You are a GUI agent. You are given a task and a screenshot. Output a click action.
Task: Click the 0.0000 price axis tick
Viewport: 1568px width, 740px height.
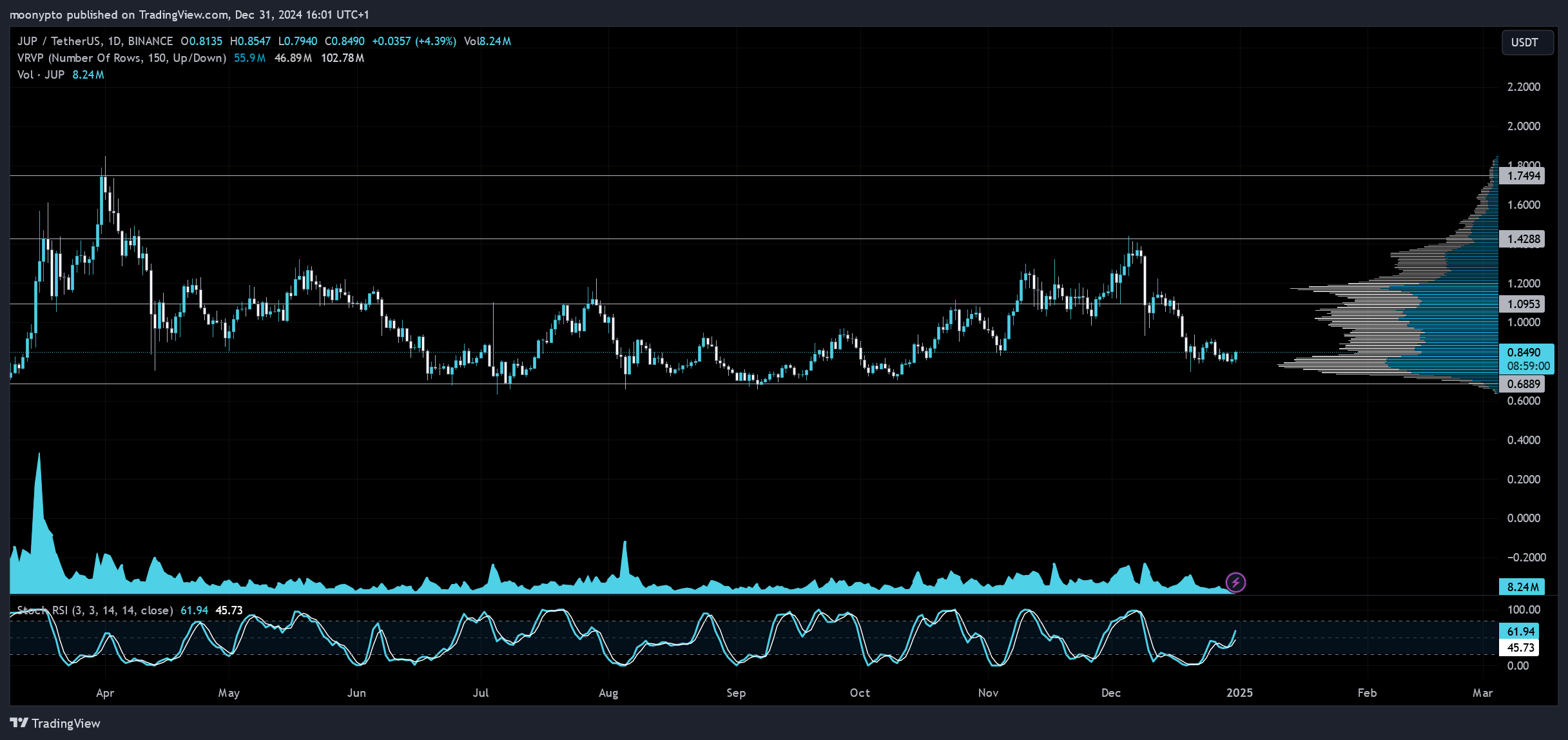tap(1524, 518)
